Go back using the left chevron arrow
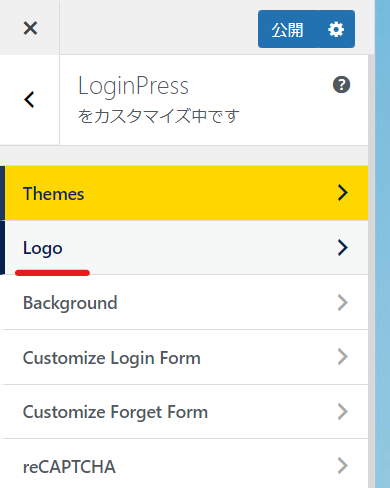The height and width of the screenshot is (488, 390). [29, 99]
